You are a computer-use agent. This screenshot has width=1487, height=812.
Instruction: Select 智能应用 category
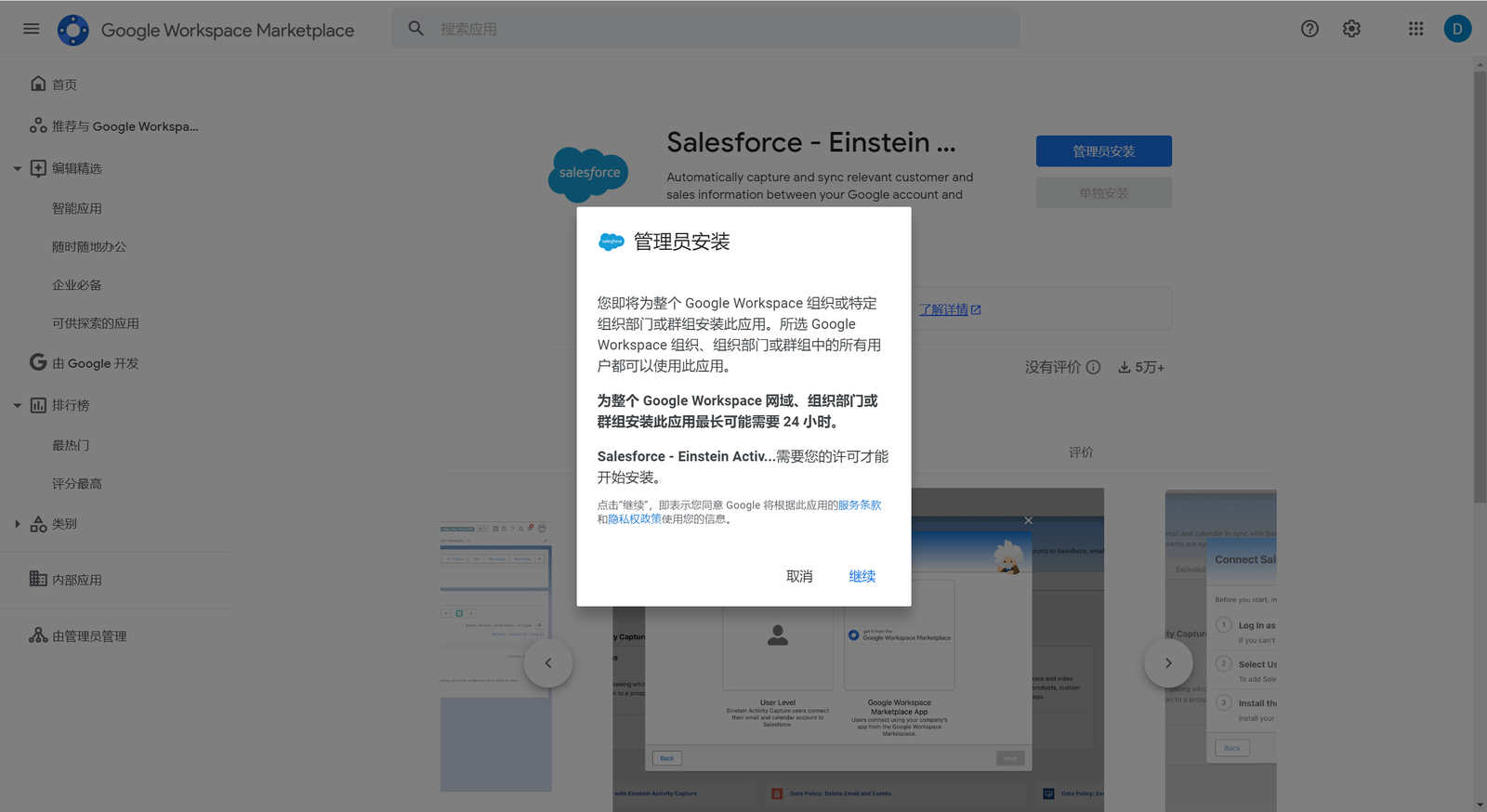pyautogui.click(x=77, y=208)
